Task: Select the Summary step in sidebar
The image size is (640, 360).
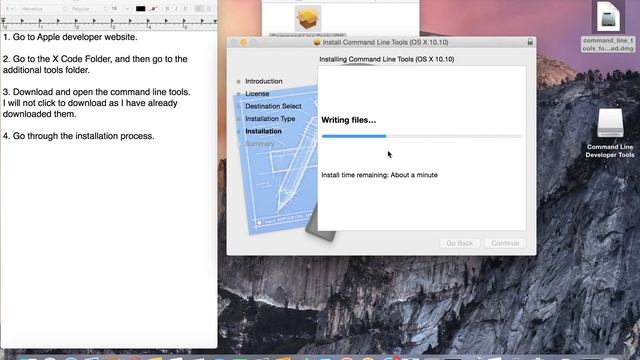Action: 260,144
